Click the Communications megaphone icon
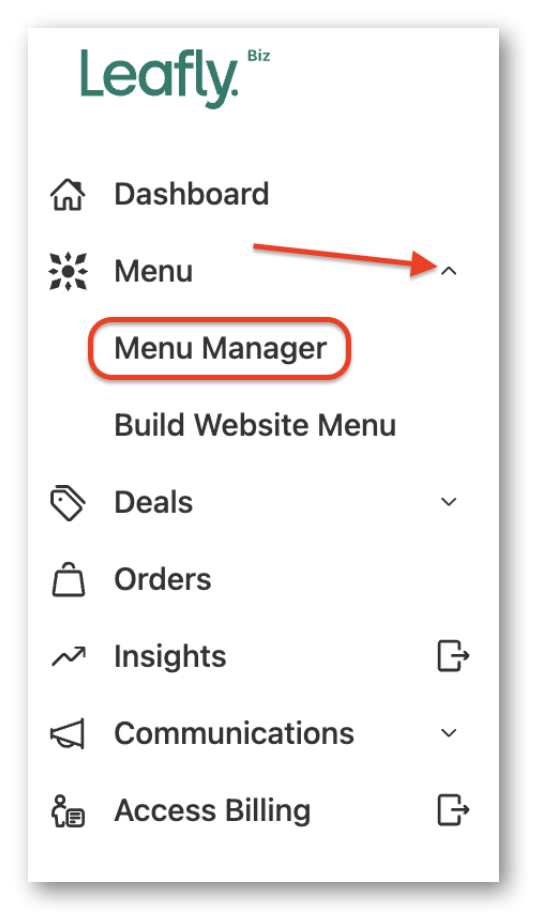This screenshot has width=542, height=916. [x=68, y=733]
